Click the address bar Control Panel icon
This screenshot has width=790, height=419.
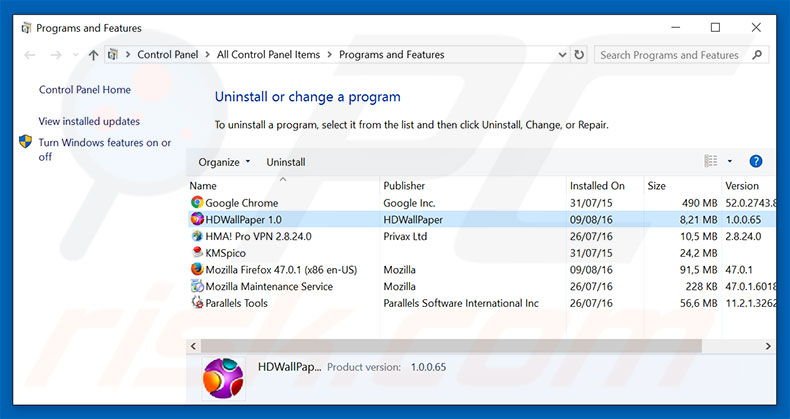113,54
